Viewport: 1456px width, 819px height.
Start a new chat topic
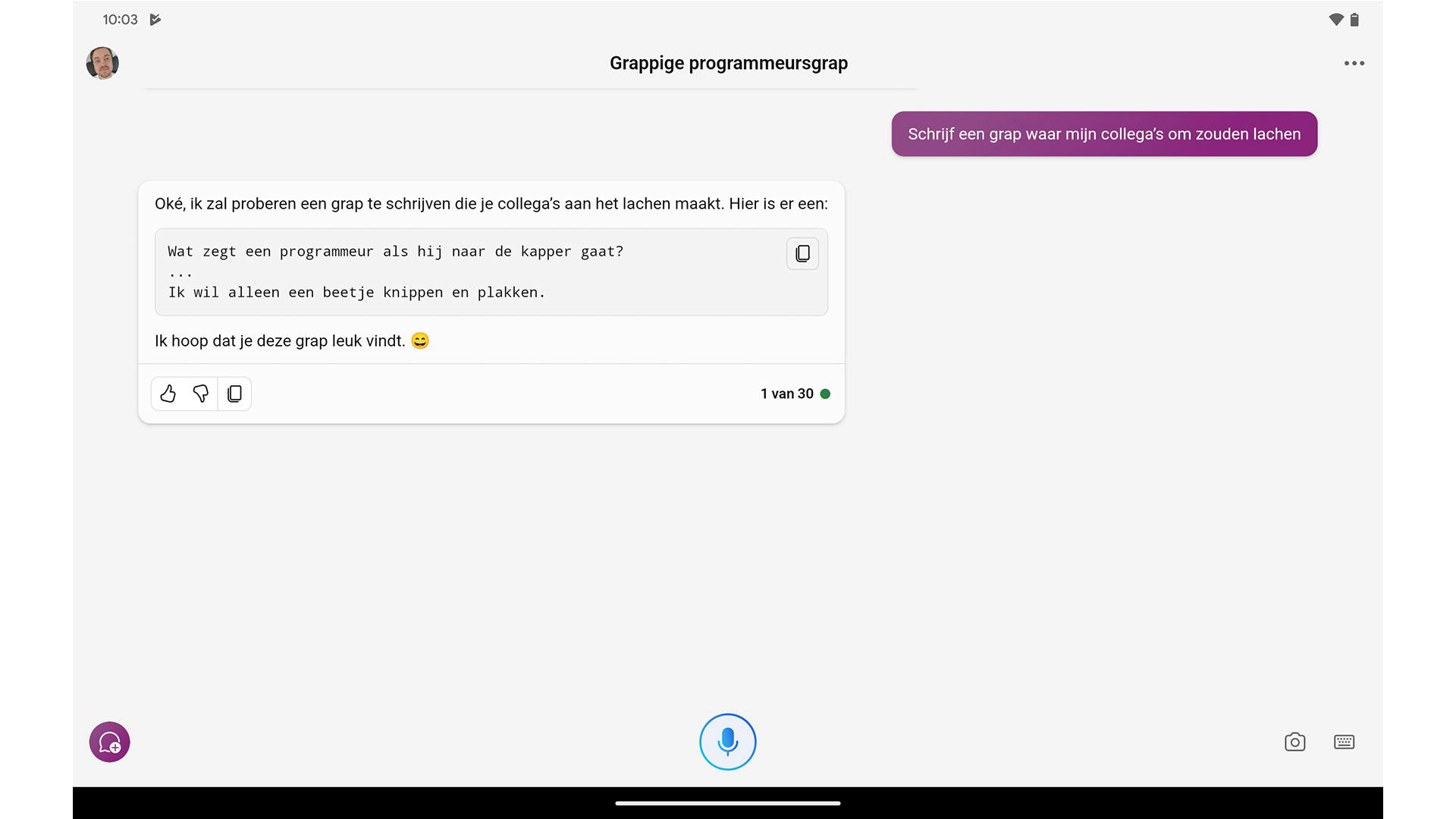coord(110,742)
